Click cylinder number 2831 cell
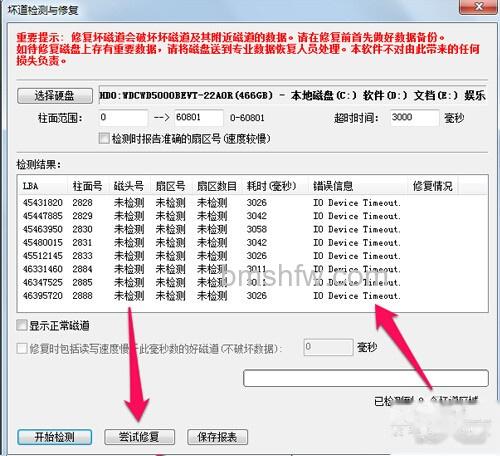The width and height of the screenshot is (500, 456). (82, 243)
